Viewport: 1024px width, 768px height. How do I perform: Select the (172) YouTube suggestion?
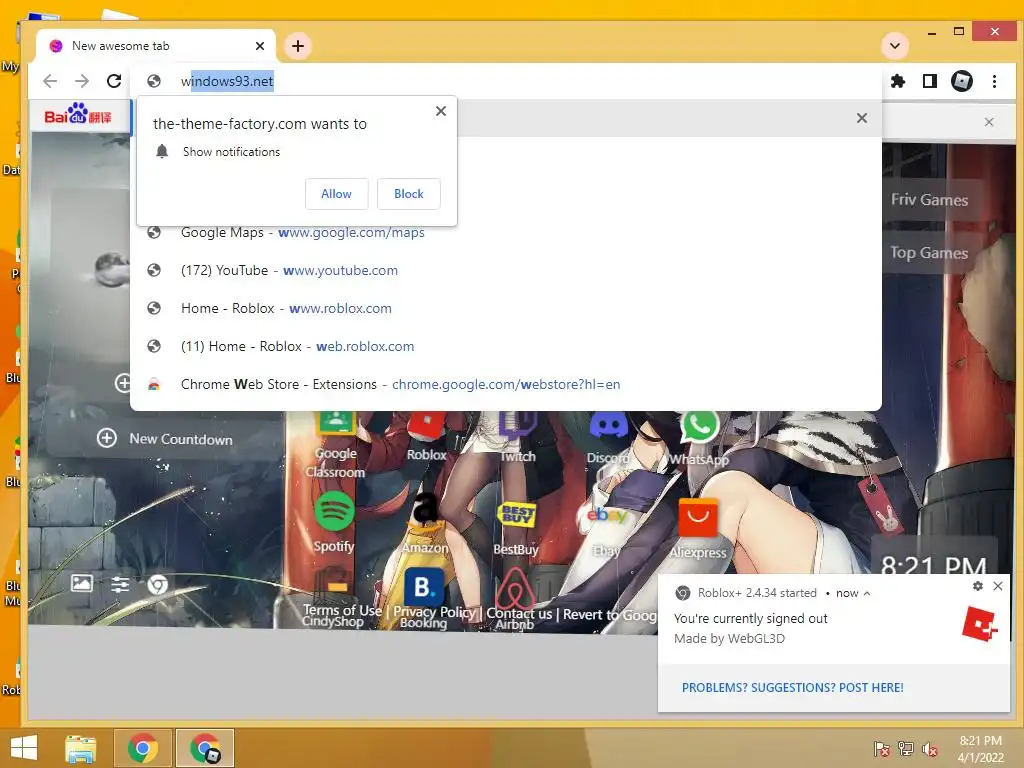click(505, 270)
